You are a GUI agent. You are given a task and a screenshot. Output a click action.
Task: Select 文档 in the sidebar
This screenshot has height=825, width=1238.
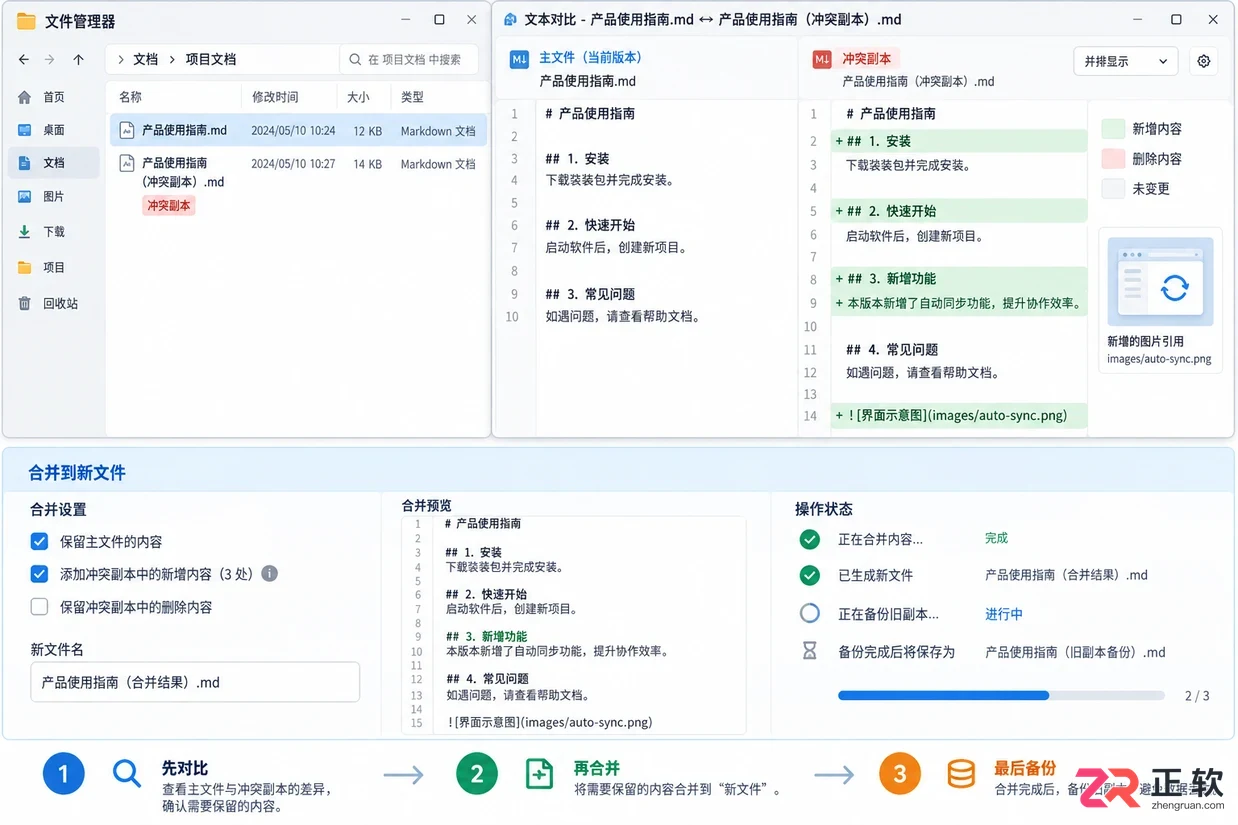click(x=53, y=162)
